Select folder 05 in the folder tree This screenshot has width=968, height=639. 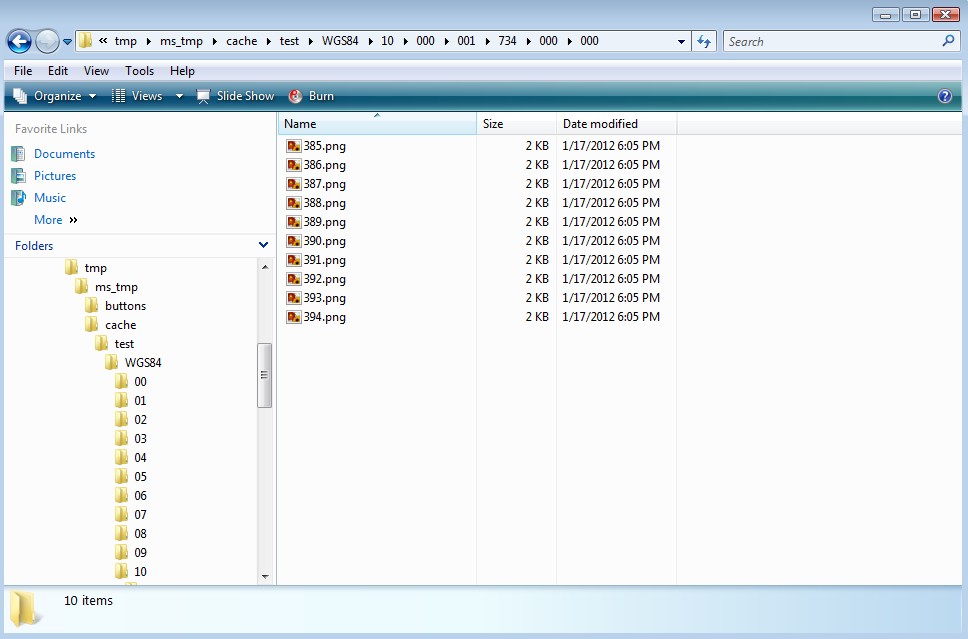click(139, 477)
